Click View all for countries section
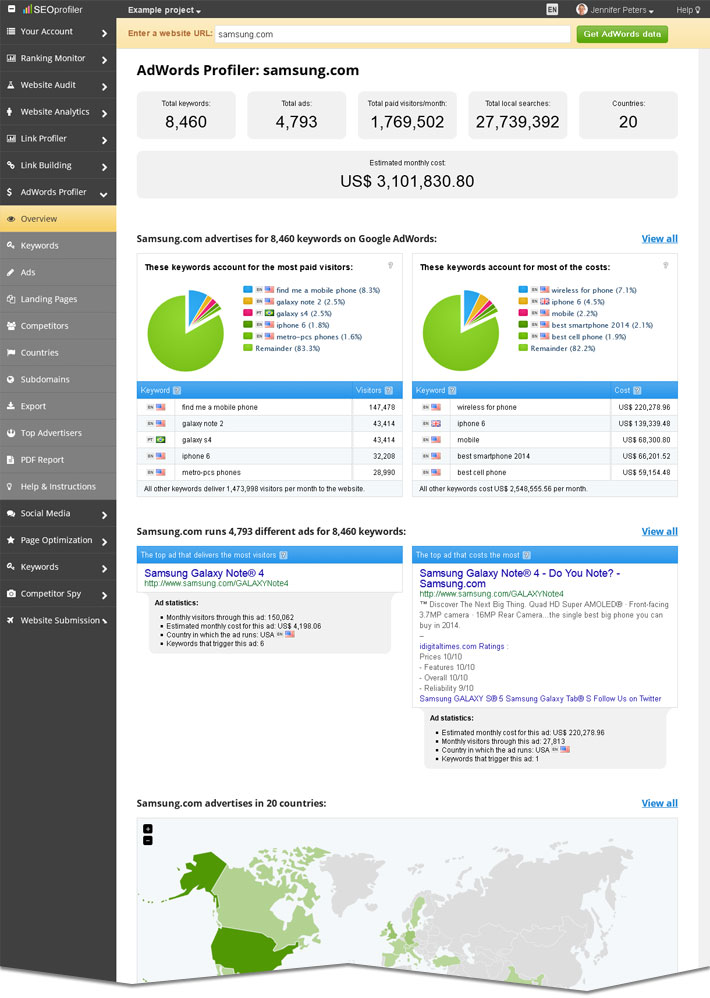The width and height of the screenshot is (710, 998). coord(659,803)
